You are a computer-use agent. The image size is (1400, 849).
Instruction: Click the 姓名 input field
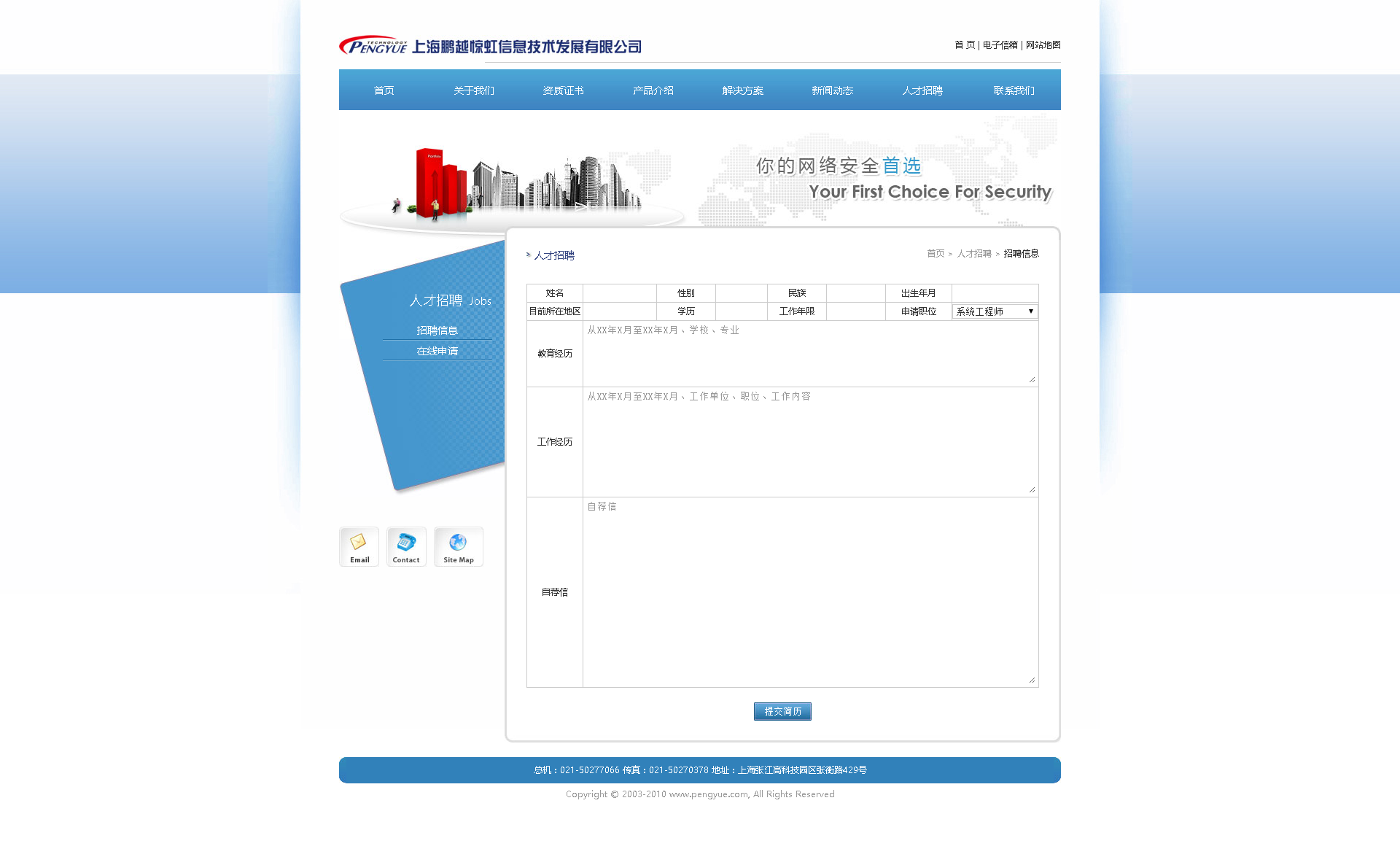tap(619, 293)
